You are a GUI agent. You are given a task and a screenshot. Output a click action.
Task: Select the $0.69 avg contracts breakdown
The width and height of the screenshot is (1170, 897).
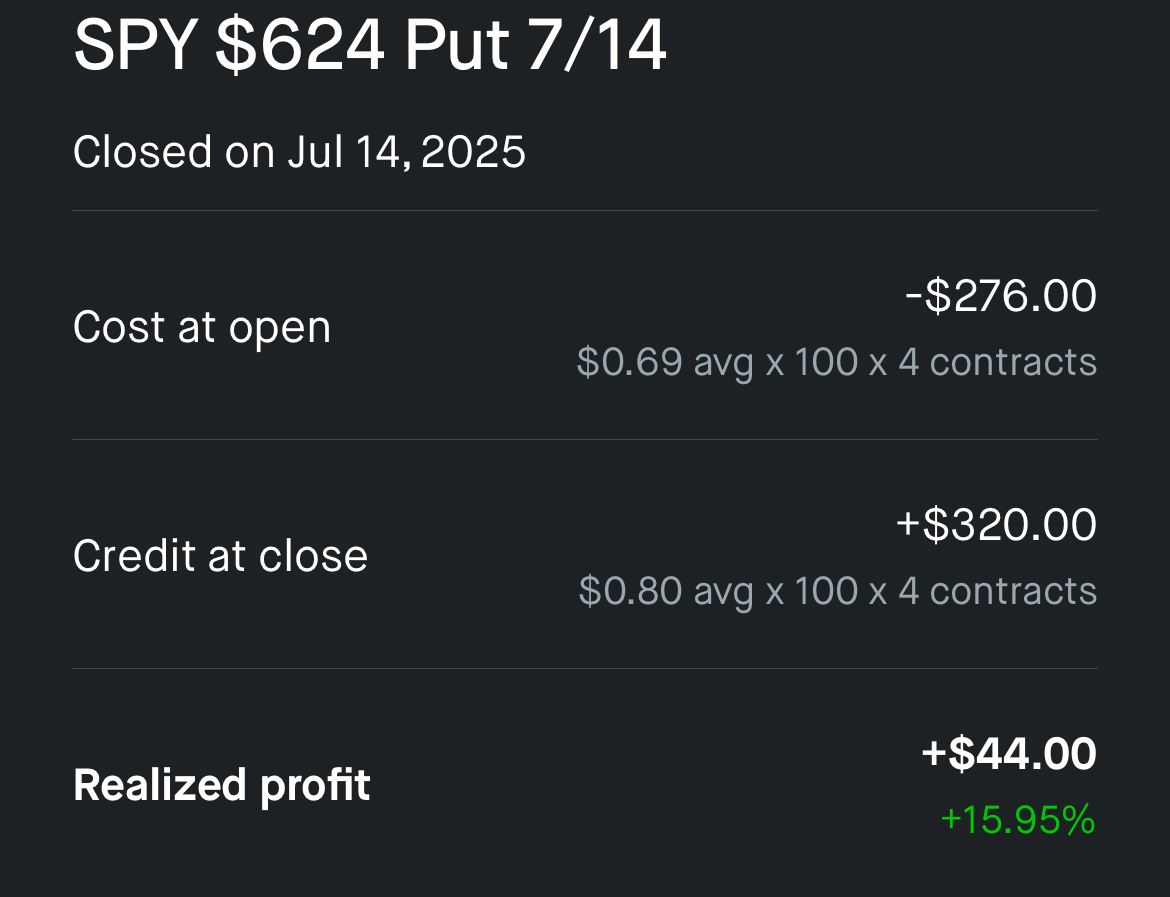[x=836, y=363]
